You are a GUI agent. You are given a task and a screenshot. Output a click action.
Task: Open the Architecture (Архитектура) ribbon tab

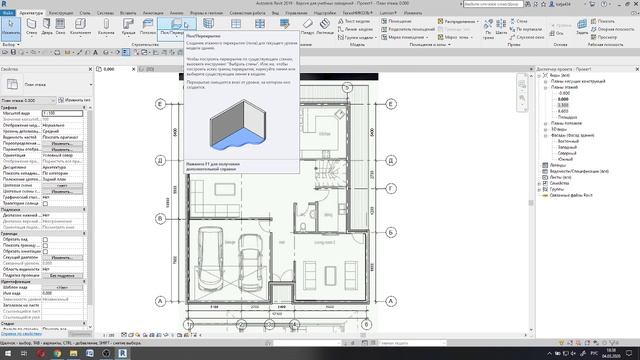click(x=31, y=13)
